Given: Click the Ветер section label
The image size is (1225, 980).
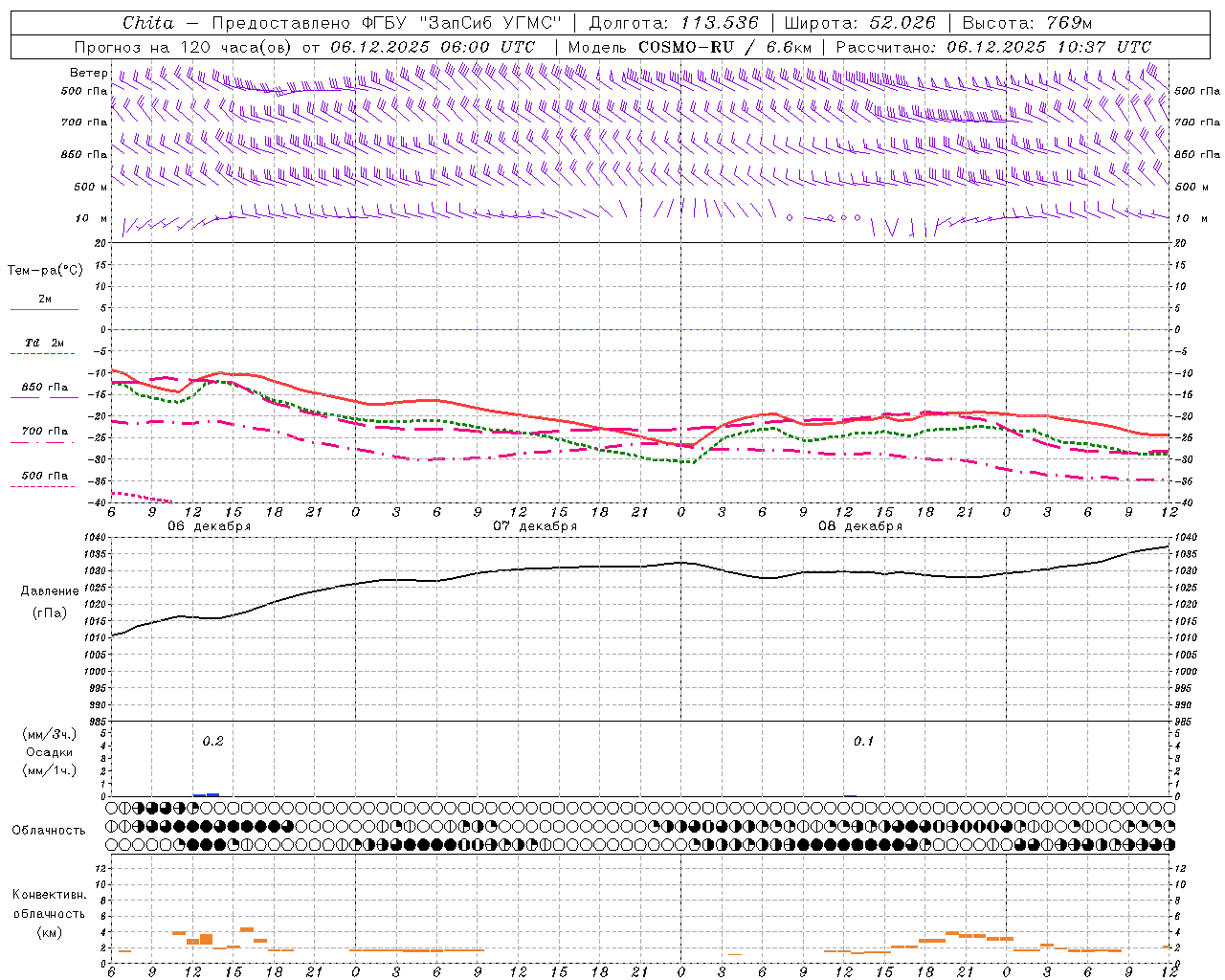Looking at the screenshot, I should pos(88,73).
